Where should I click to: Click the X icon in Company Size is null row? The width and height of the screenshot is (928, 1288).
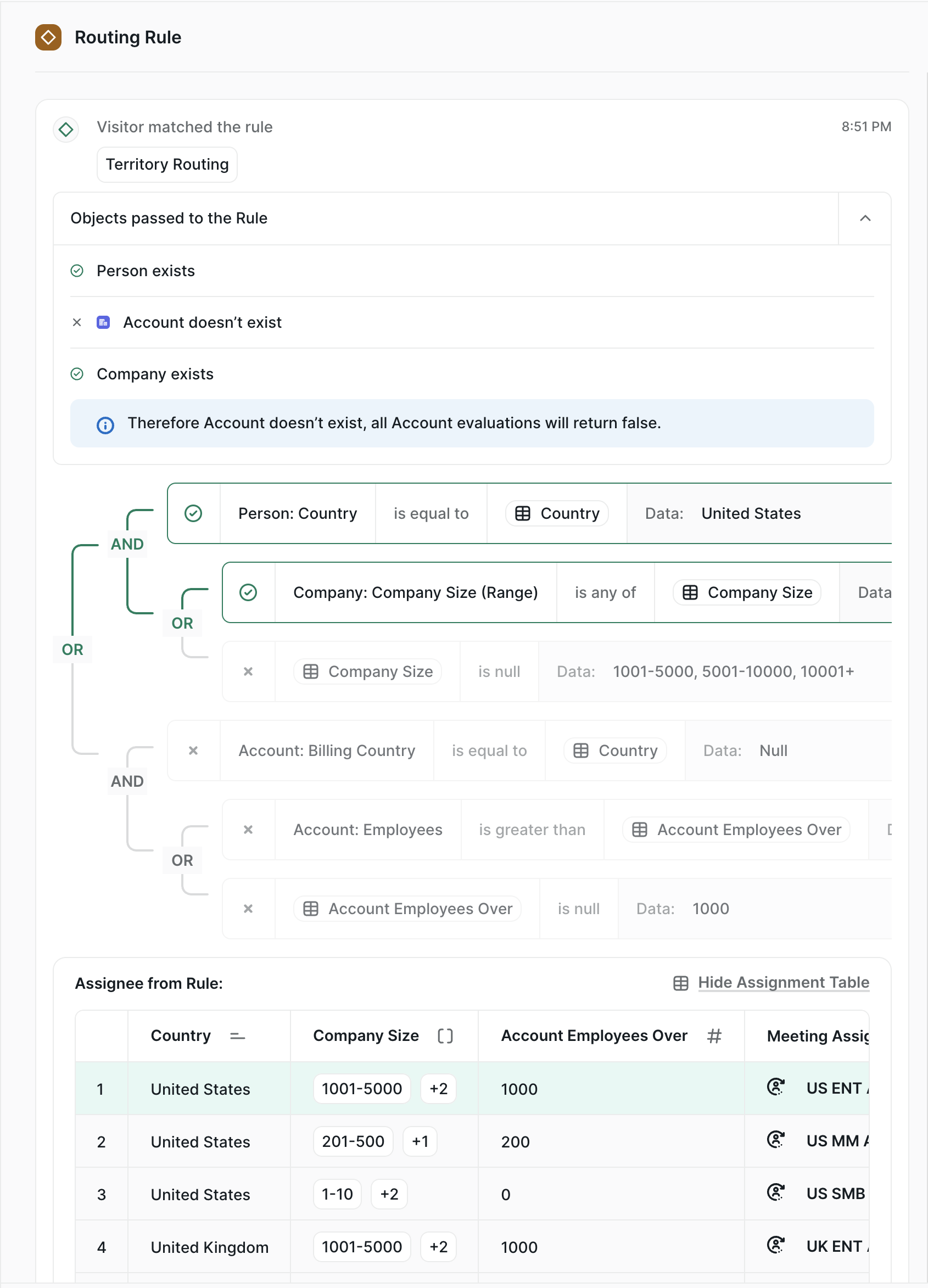[248, 671]
